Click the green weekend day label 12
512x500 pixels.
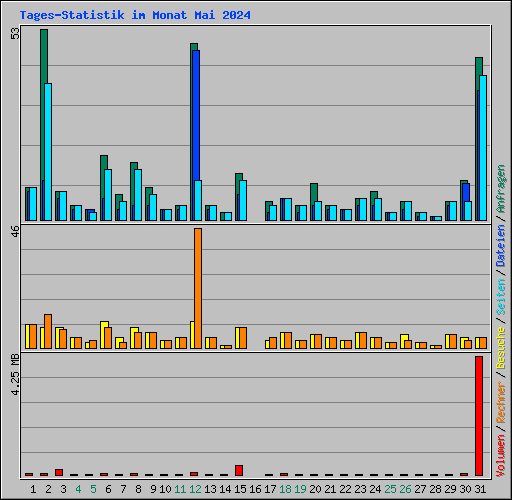pos(195,489)
